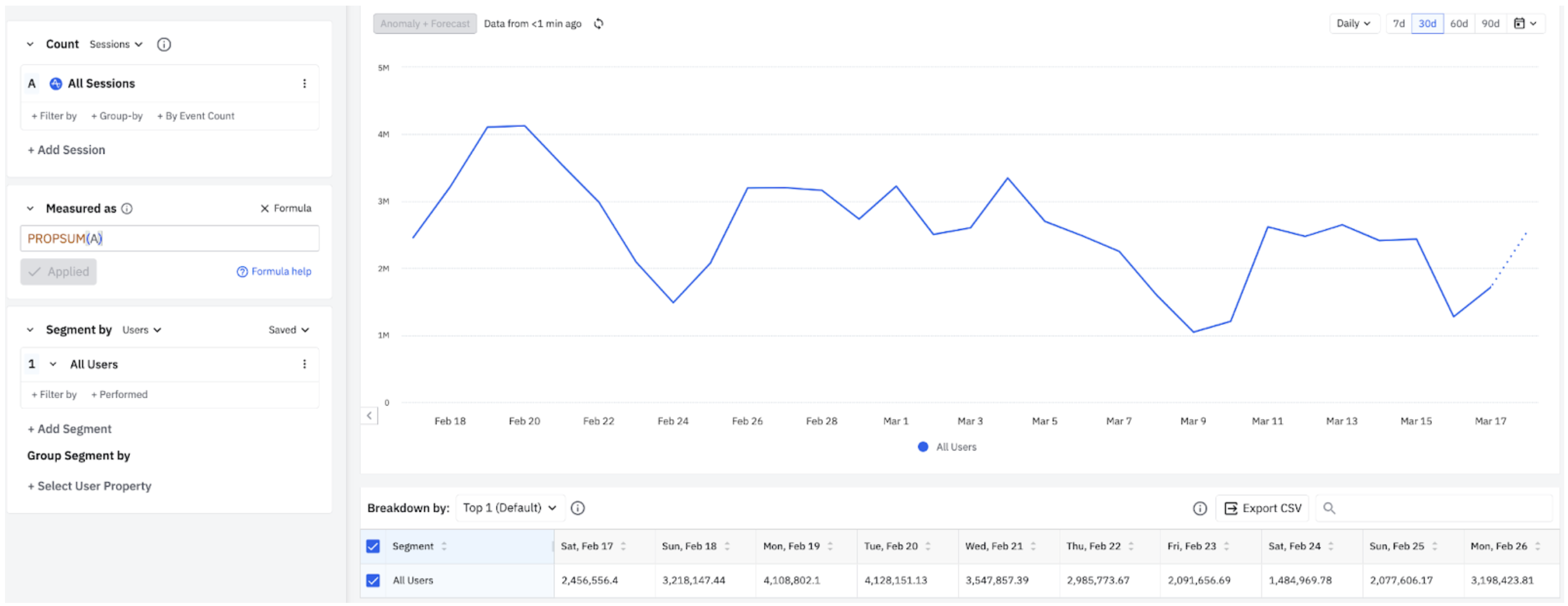This screenshot has height=606, width=1568.
Task: Open the Formula help link
Action: (x=274, y=272)
